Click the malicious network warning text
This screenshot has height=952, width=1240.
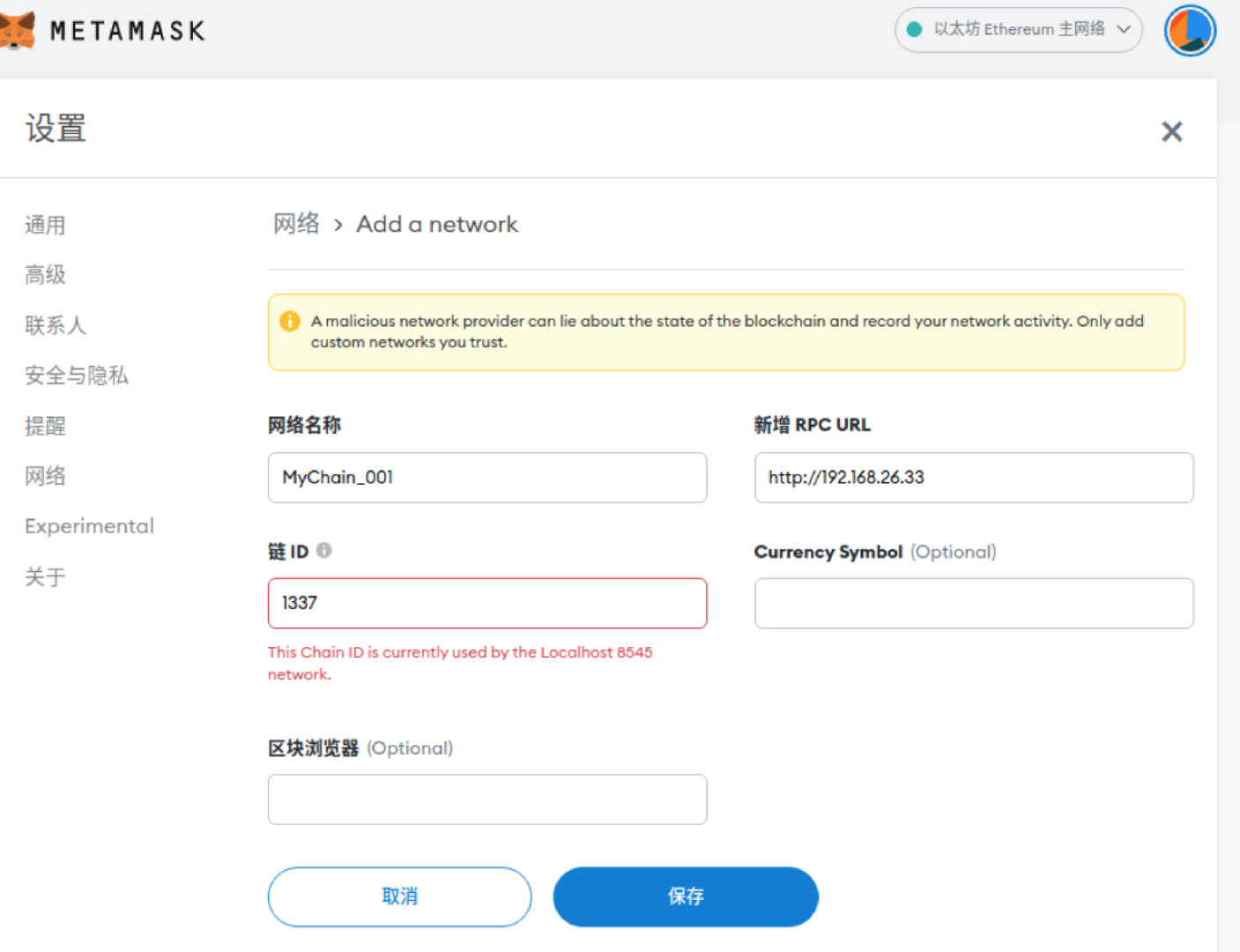(727, 331)
